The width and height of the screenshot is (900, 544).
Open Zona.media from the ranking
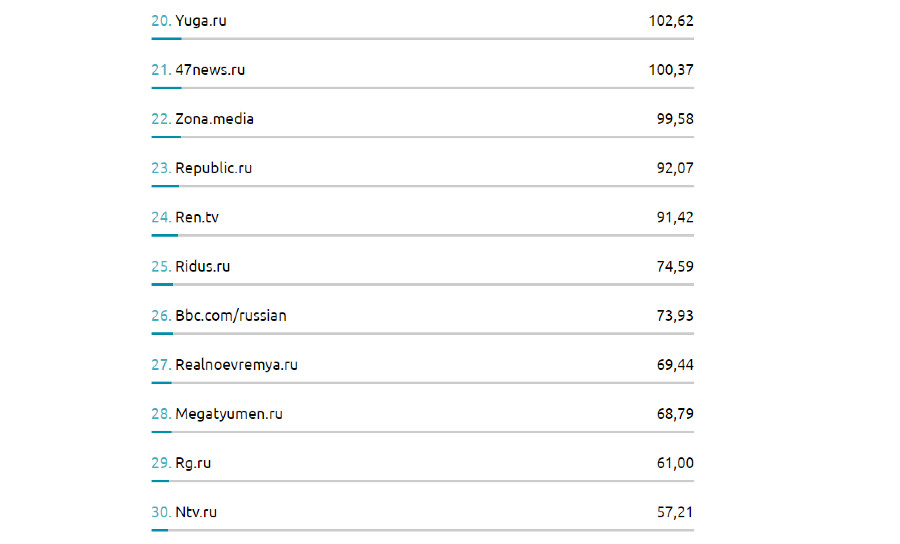point(214,119)
